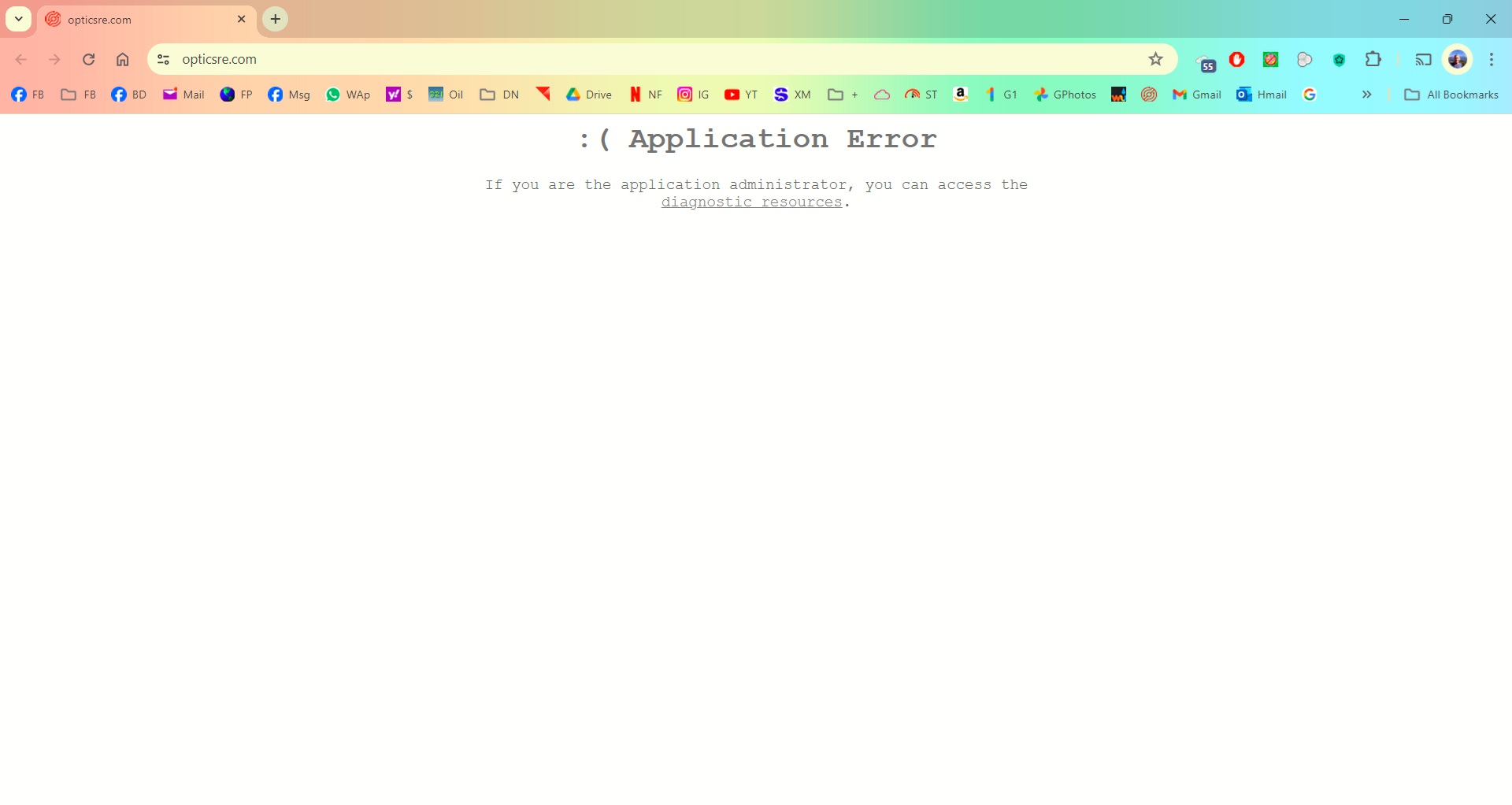Open the FP globe bookmark
Viewport: 1512px width, 805px height.
click(235, 95)
